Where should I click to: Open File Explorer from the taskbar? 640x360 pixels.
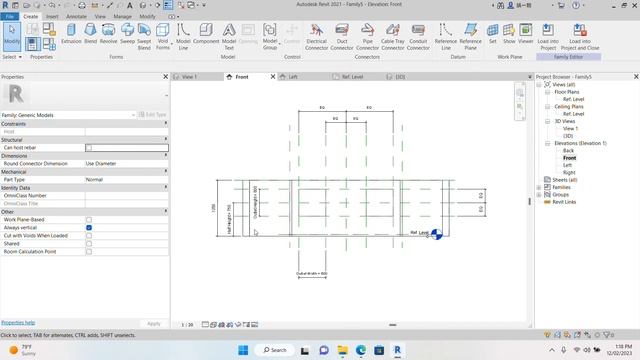(342, 350)
